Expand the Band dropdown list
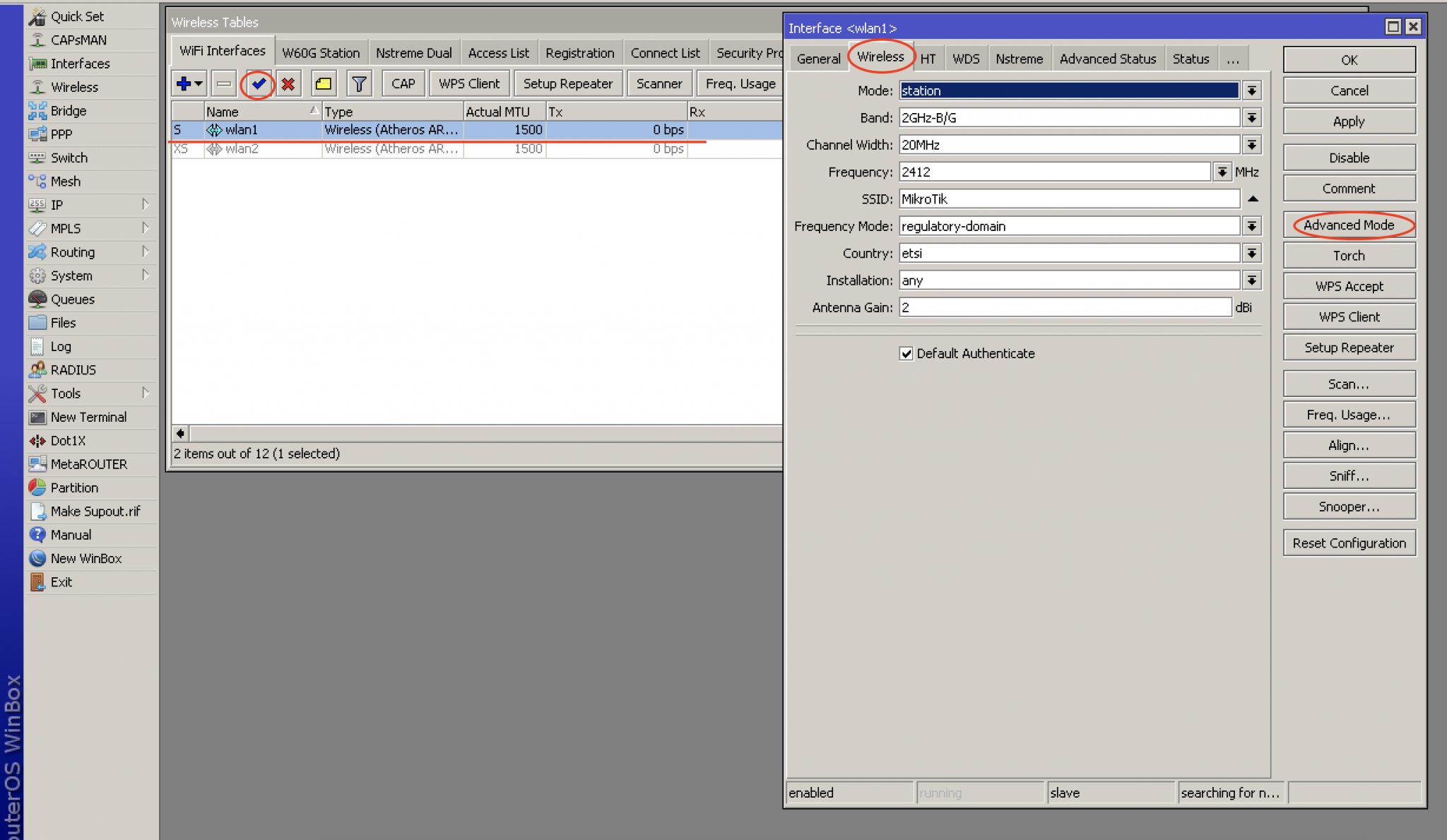This screenshot has width=1447, height=840. (x=1251, y=118)
